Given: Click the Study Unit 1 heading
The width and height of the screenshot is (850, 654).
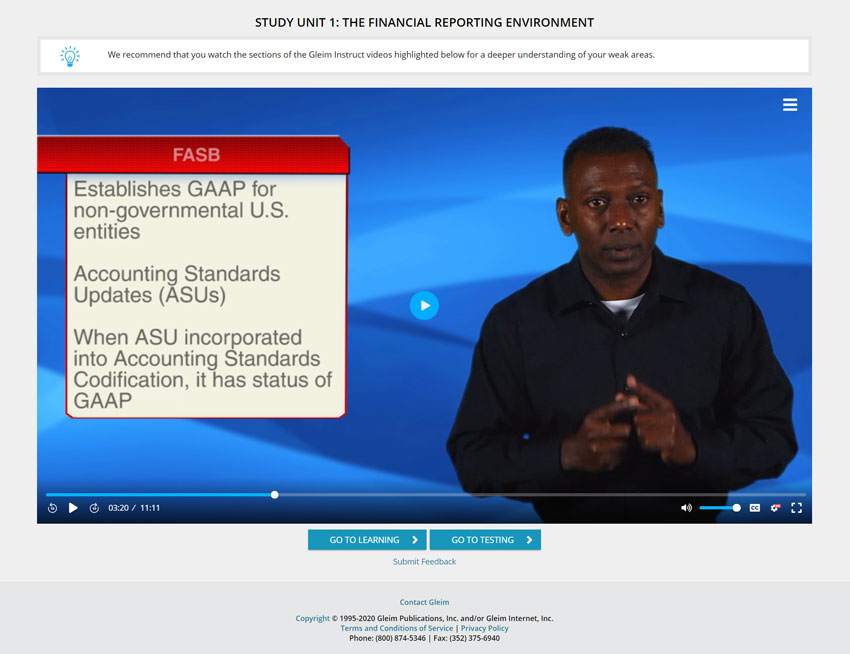Looking at the screenshot, I should [x=424, y=23].
